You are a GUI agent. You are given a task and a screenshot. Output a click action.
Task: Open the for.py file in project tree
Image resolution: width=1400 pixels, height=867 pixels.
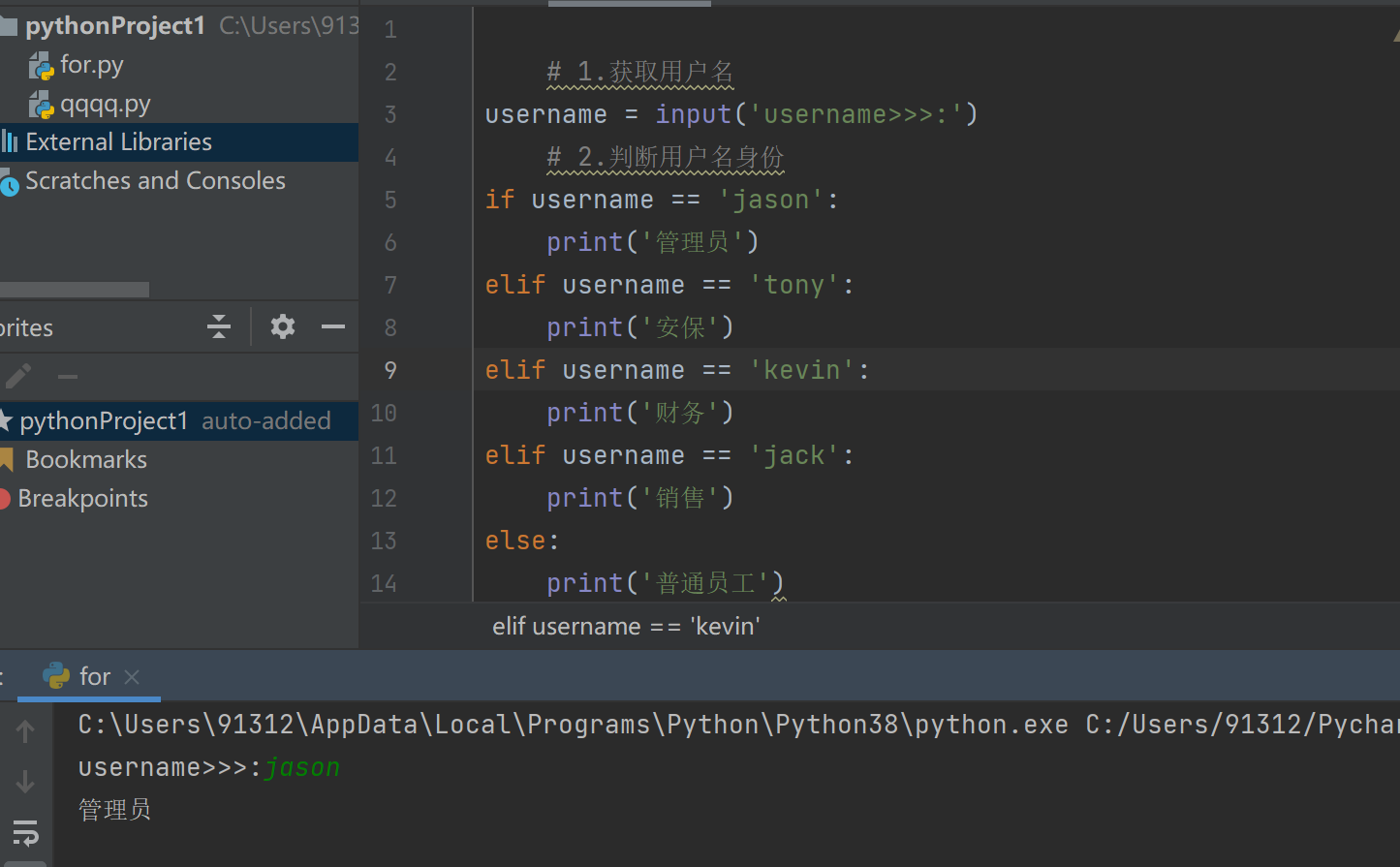coord(92,65)
